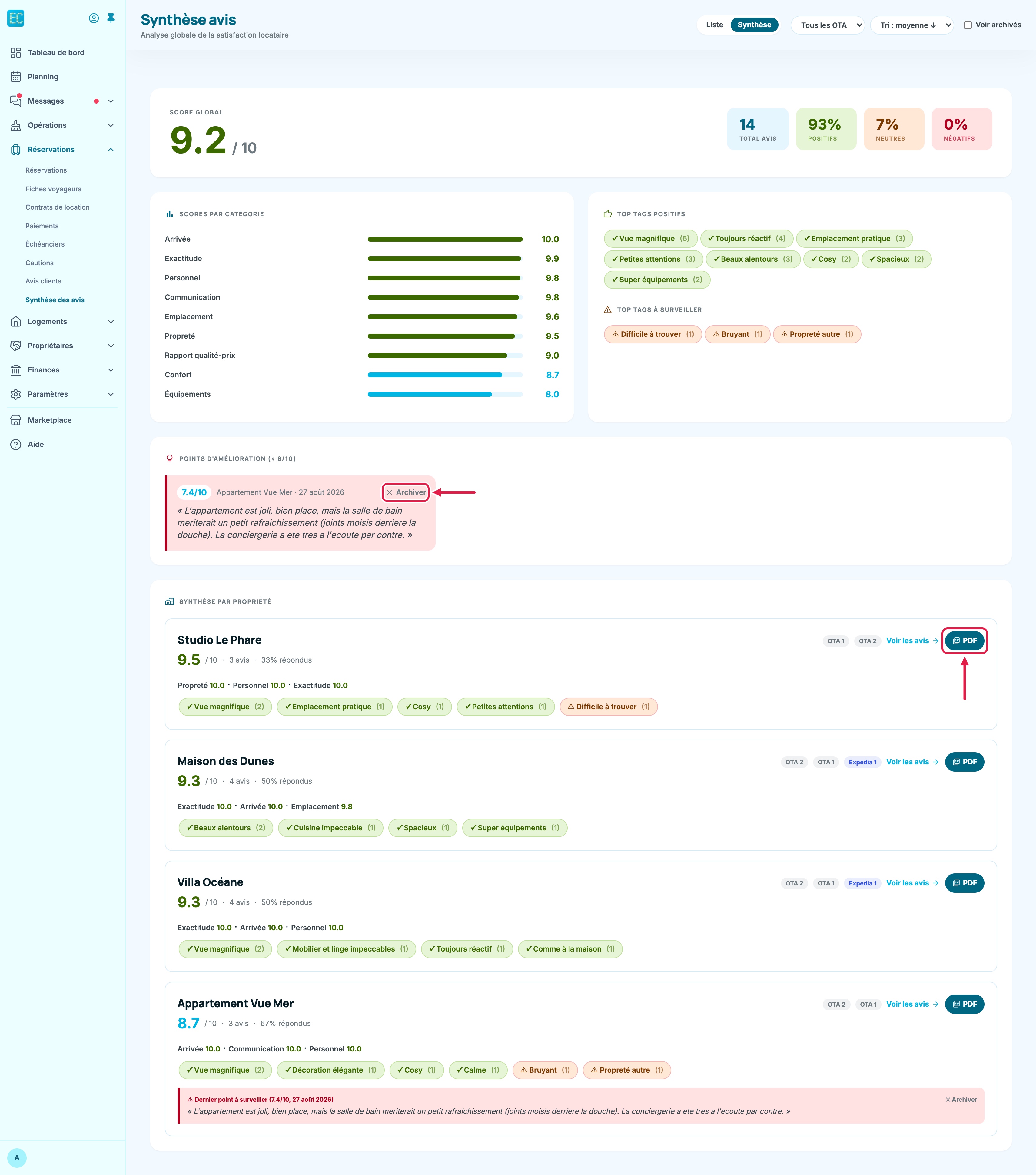Expand the Logements submenu chevron

tap(111, 321)
